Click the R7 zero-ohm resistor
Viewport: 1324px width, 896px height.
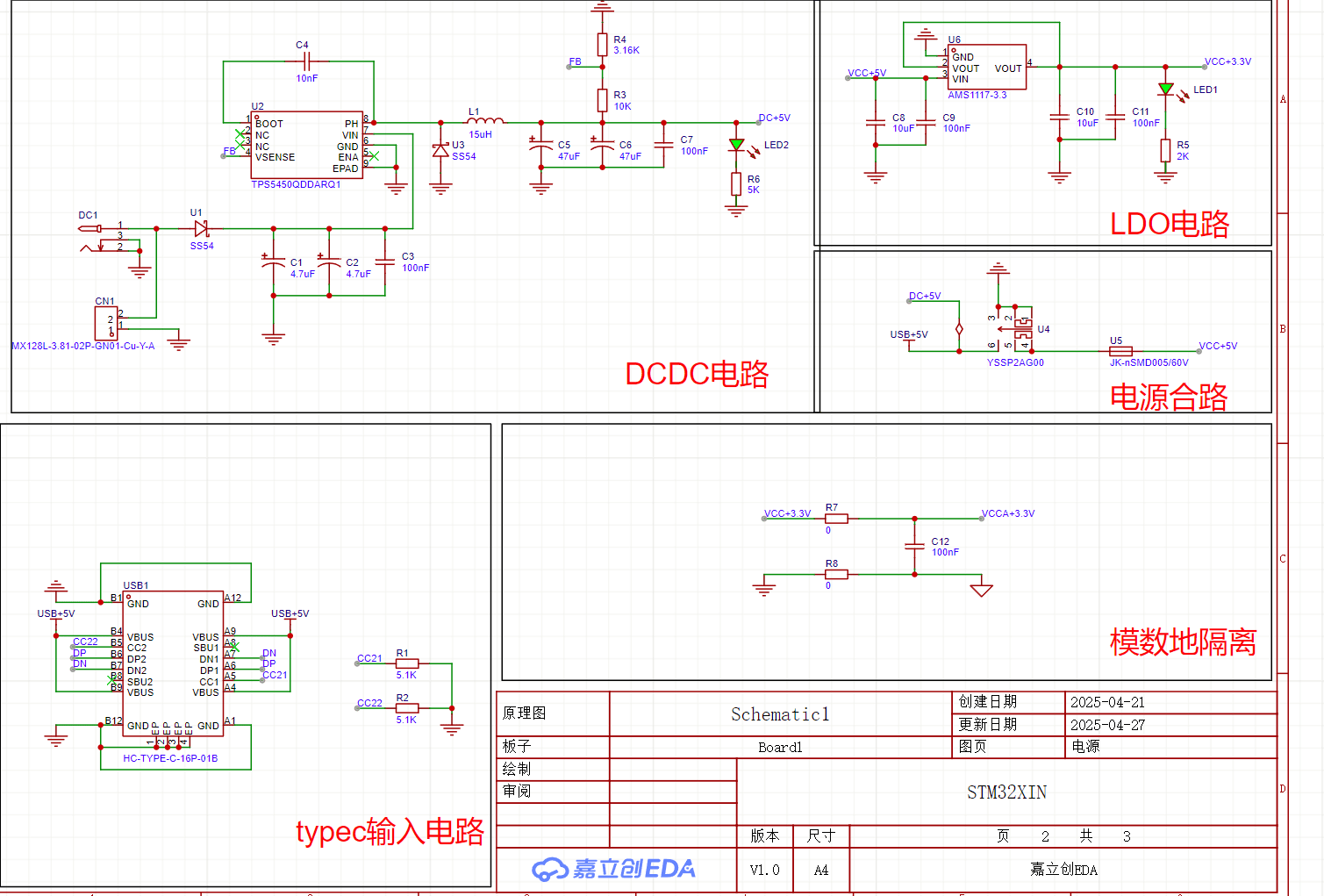(836, 519)
